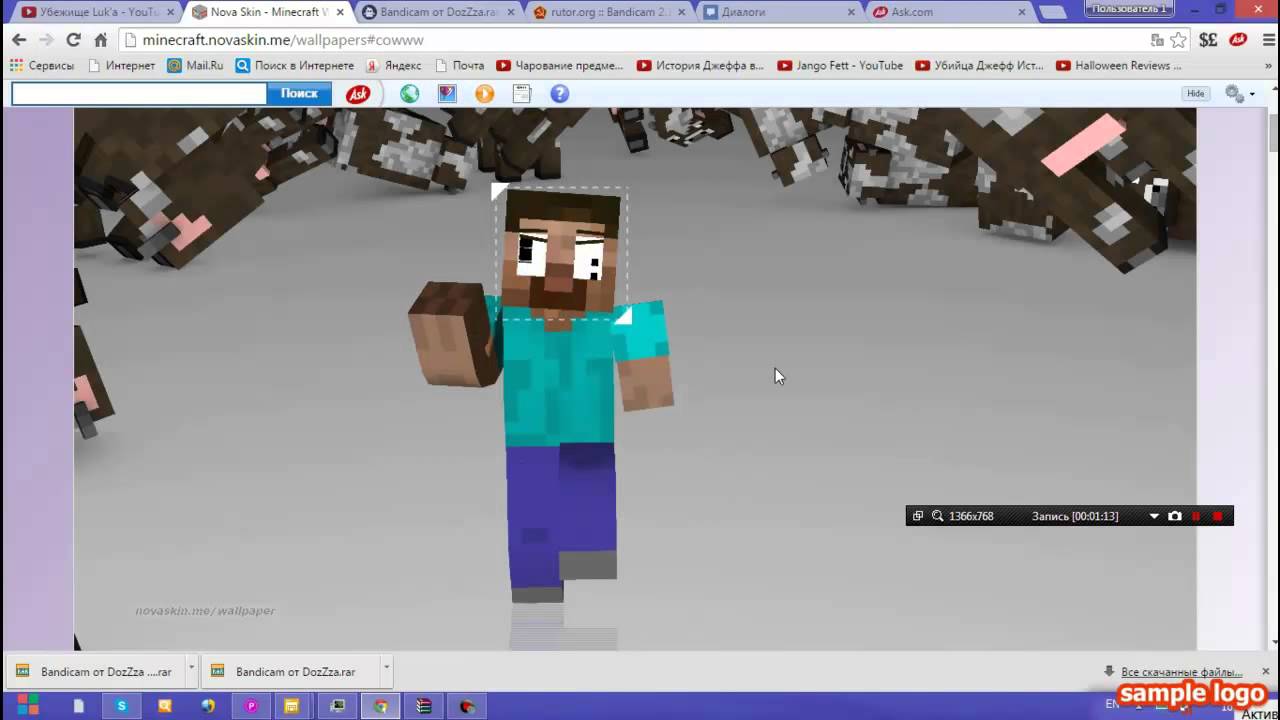1280x720 pixels.
Task: Open Сервисы apps shortcut in bookmarks bar
Action: (42, 65)
